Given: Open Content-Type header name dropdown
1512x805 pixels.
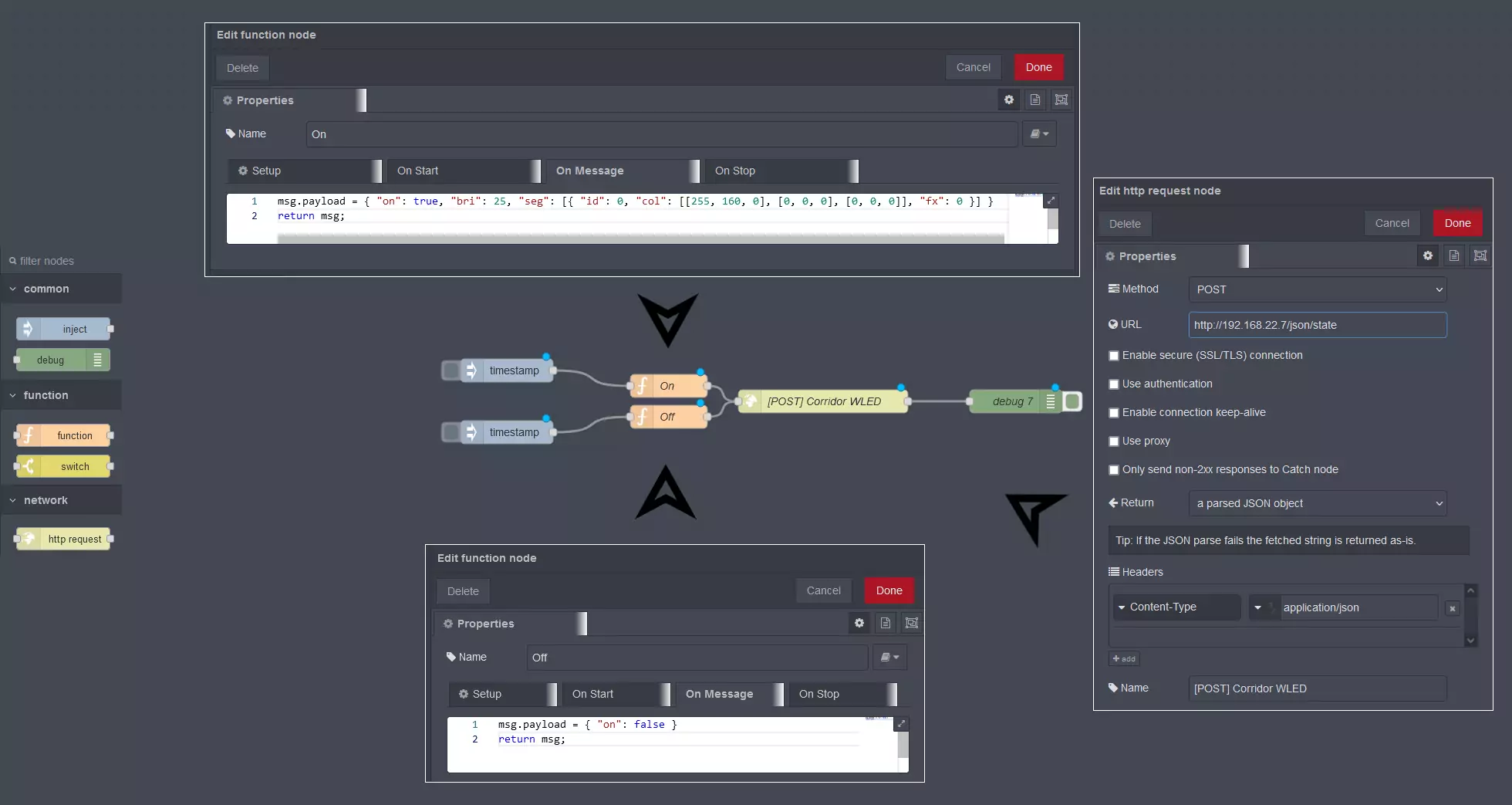Looking at the screenshot, I should [1176, 607].
